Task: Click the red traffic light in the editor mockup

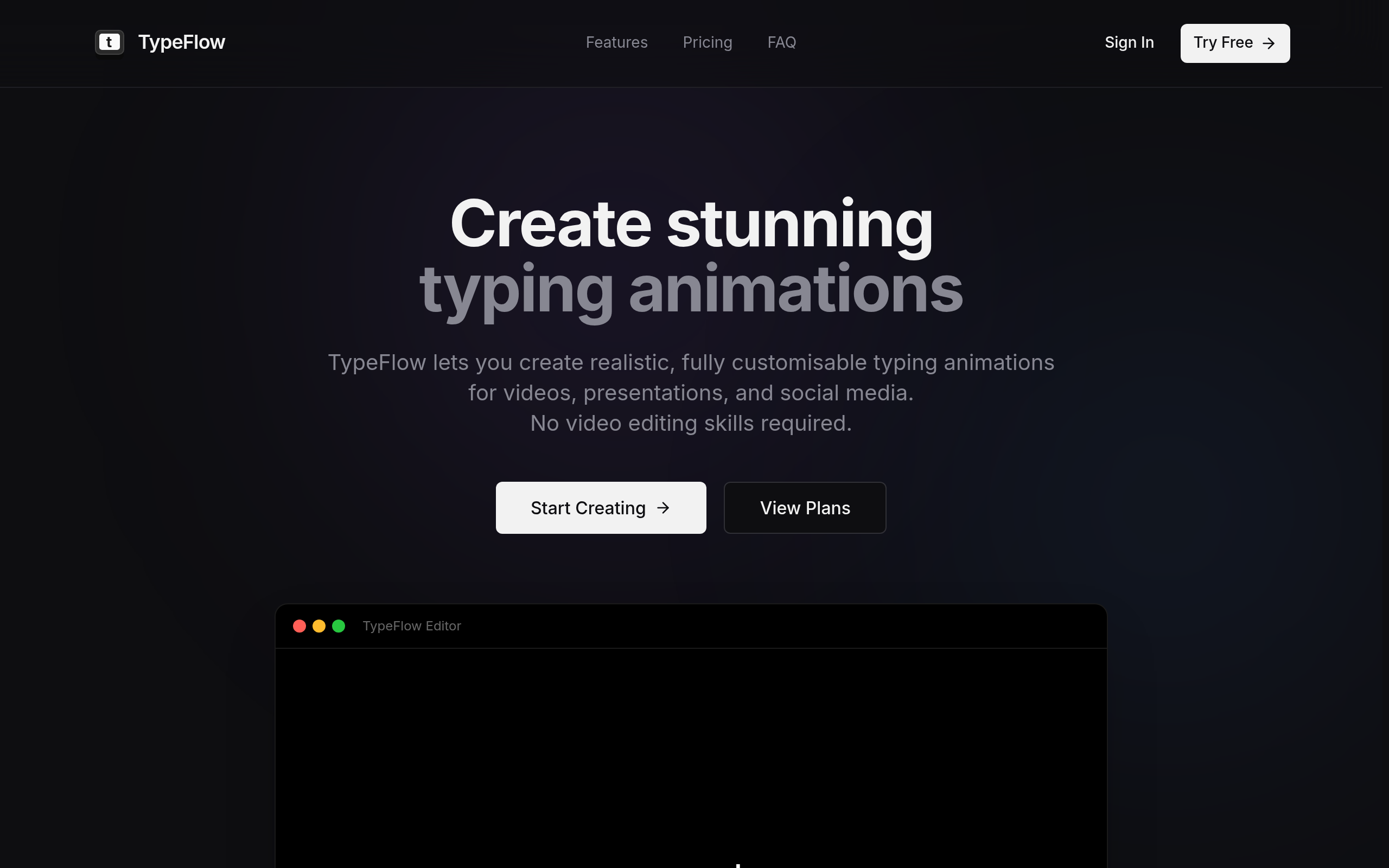Action: pos(300,626)
